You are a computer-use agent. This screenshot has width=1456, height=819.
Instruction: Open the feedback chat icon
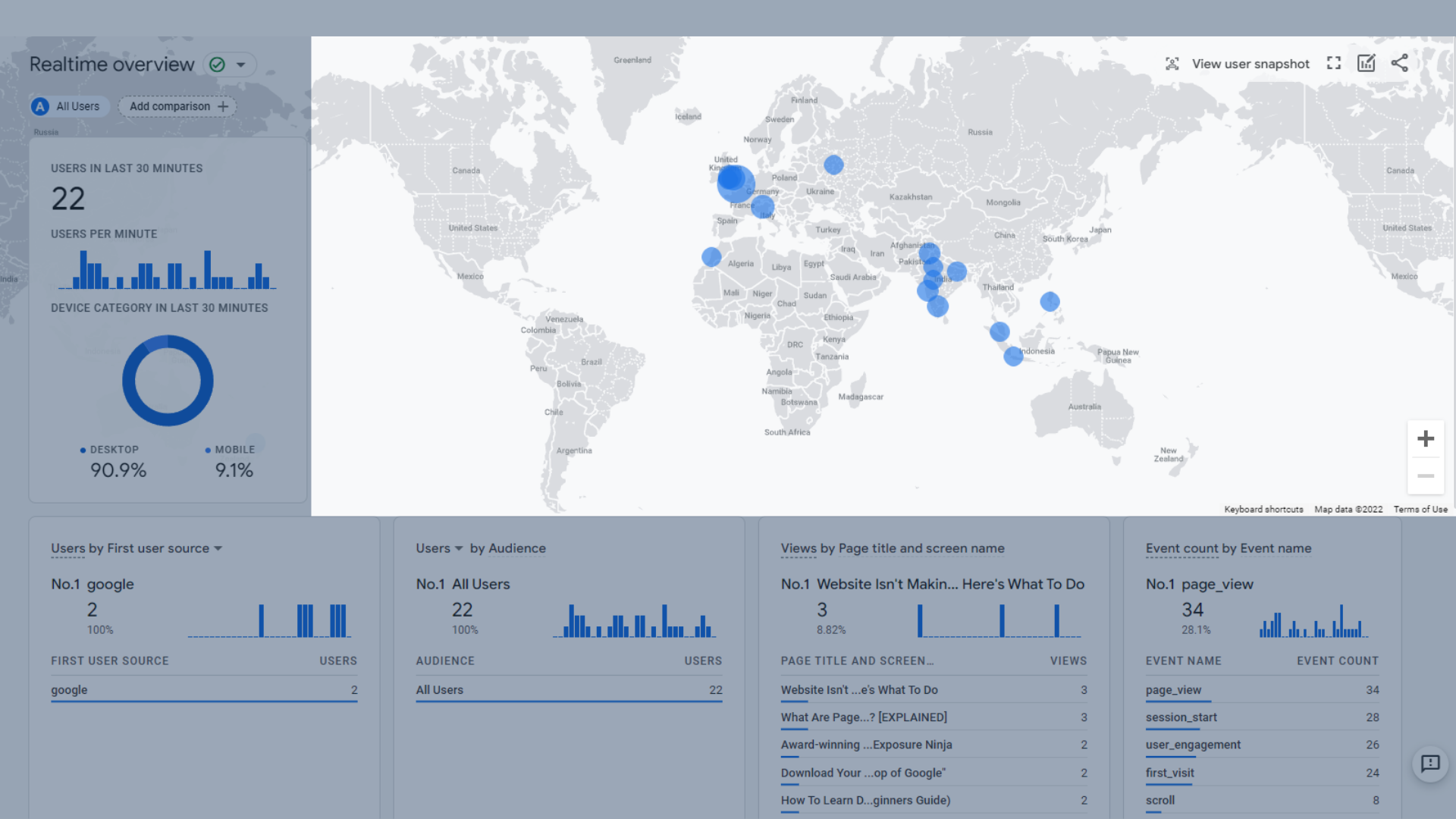coord(1430,764)
